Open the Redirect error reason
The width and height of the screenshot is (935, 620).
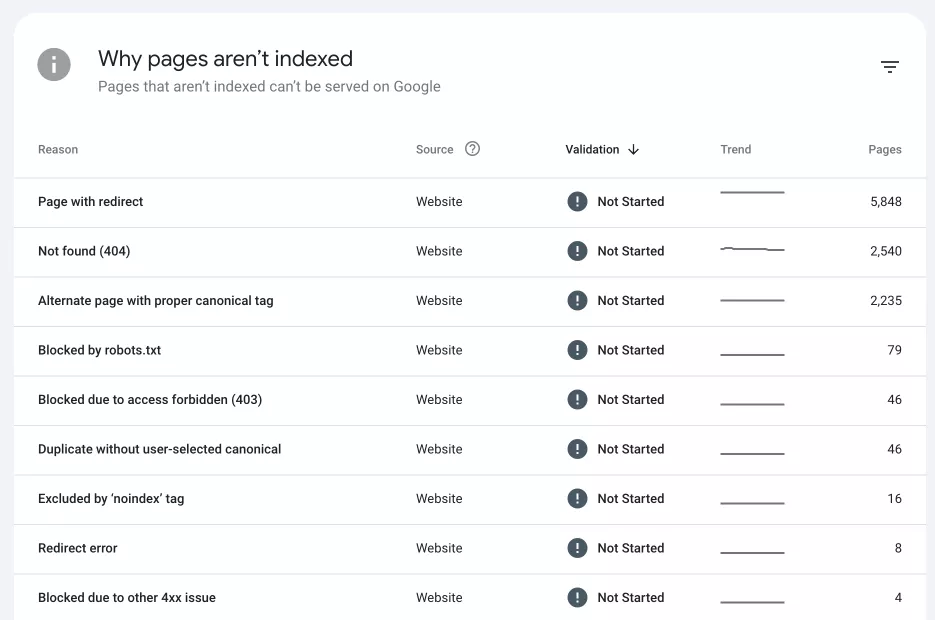pos(78,548)
